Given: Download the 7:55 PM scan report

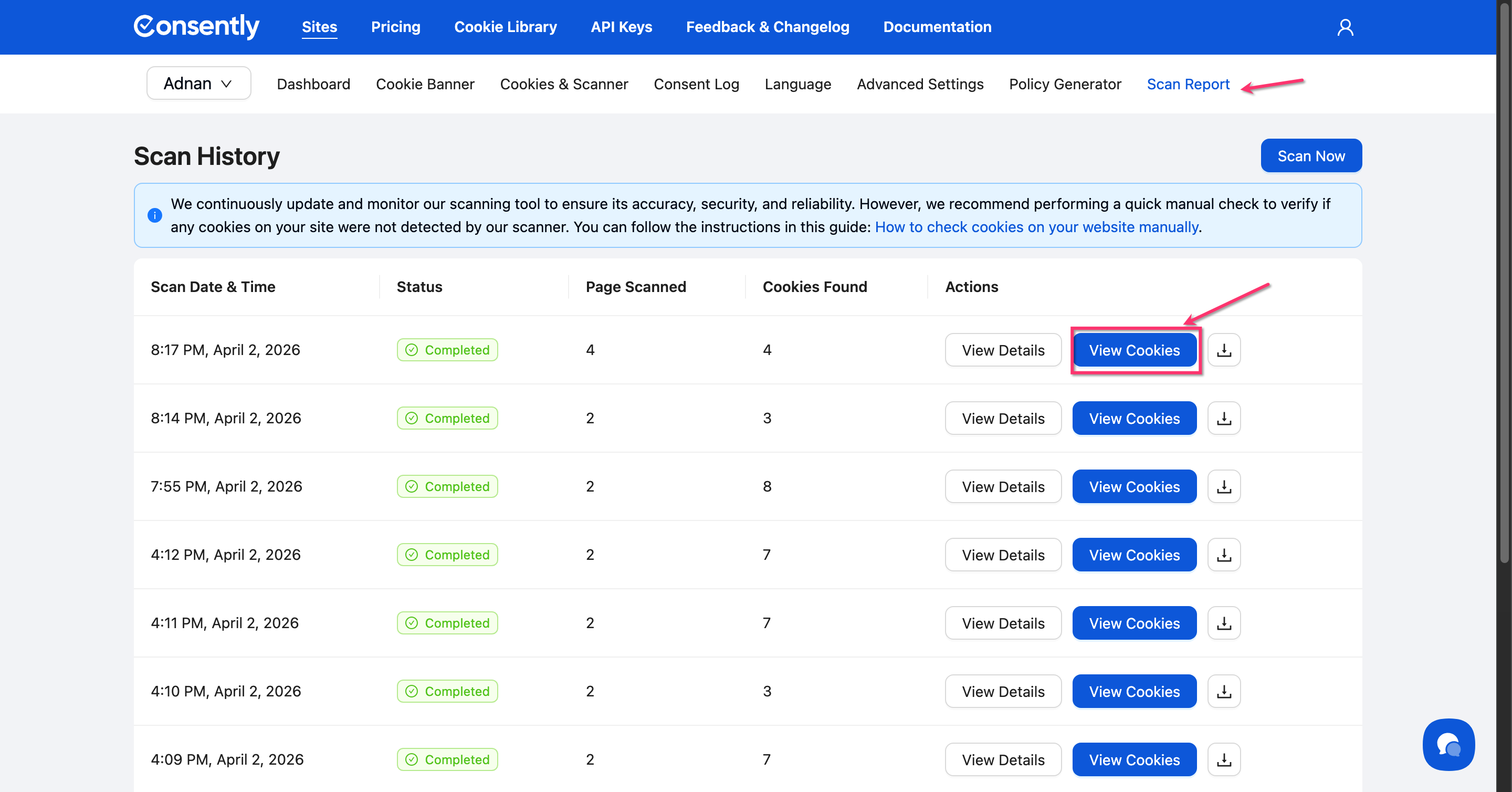Looking at the screenshot, I should pyautogui.click(x=1224, y=486).
